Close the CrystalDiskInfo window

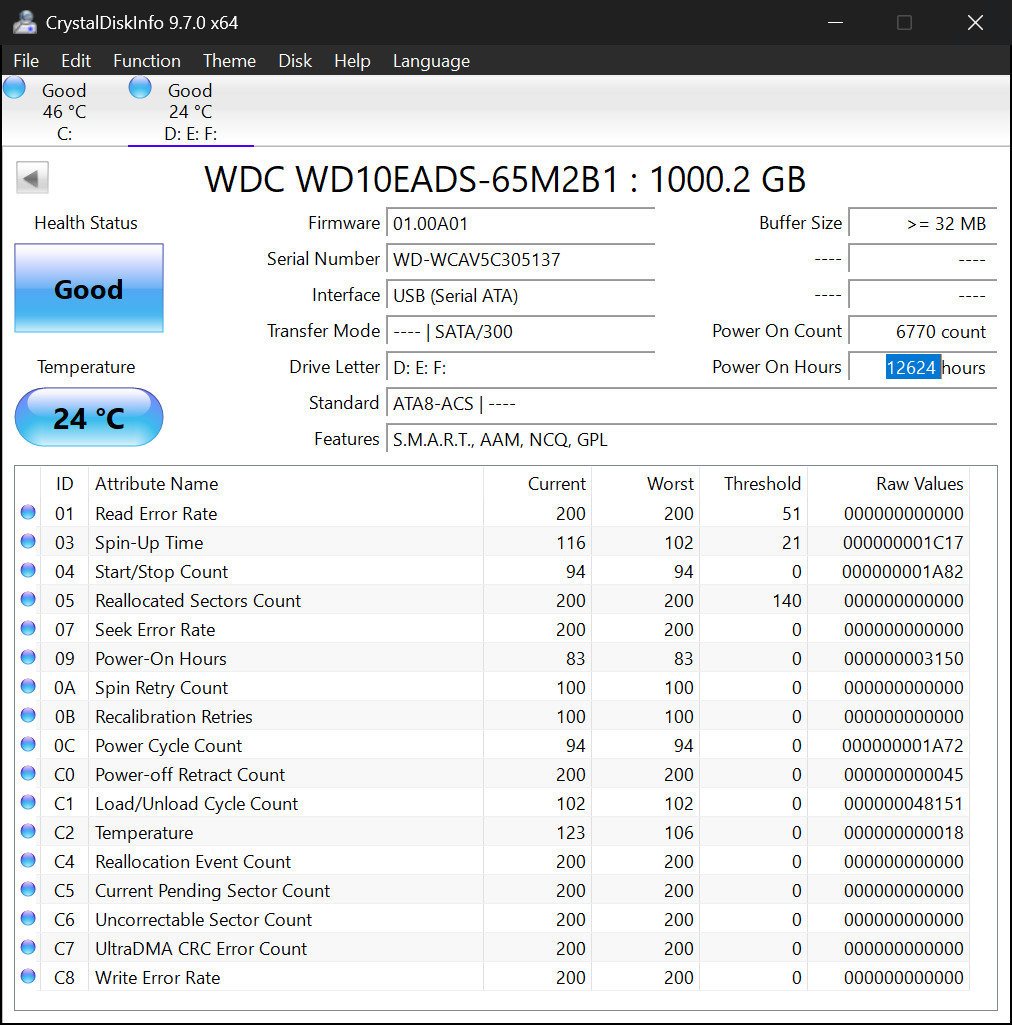975,22
